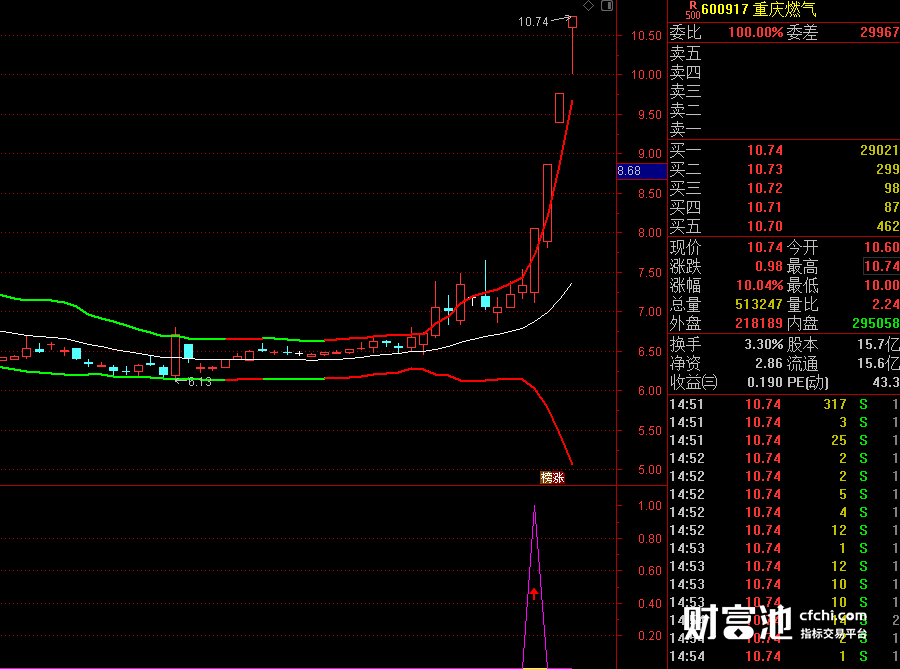Click the 今开 opening price 10.60

(882, 247)
